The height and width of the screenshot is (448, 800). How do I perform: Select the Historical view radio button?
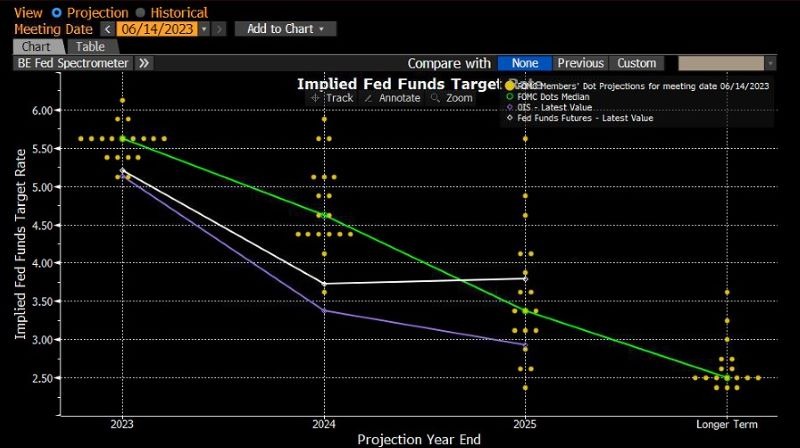(x=140, y=13)
